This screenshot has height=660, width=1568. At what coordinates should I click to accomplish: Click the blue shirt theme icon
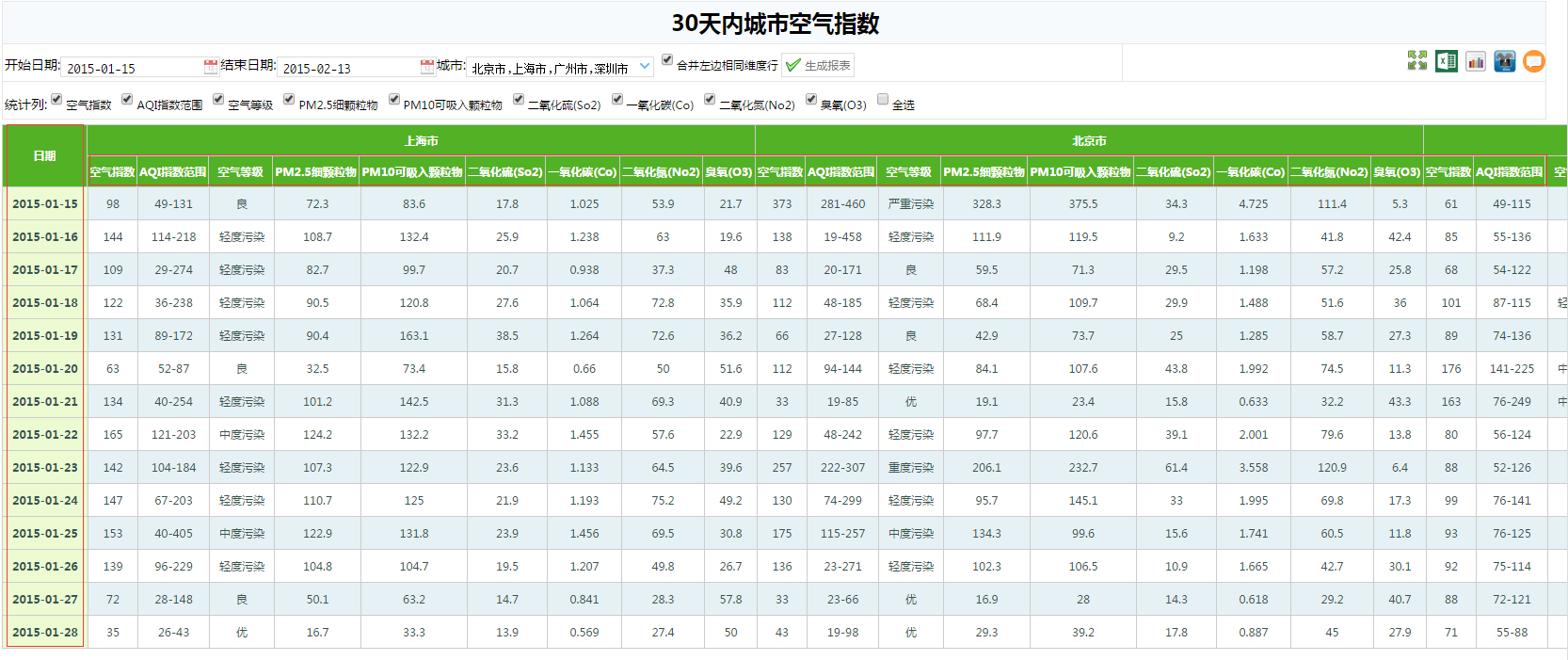click(x=1505, y=61)
